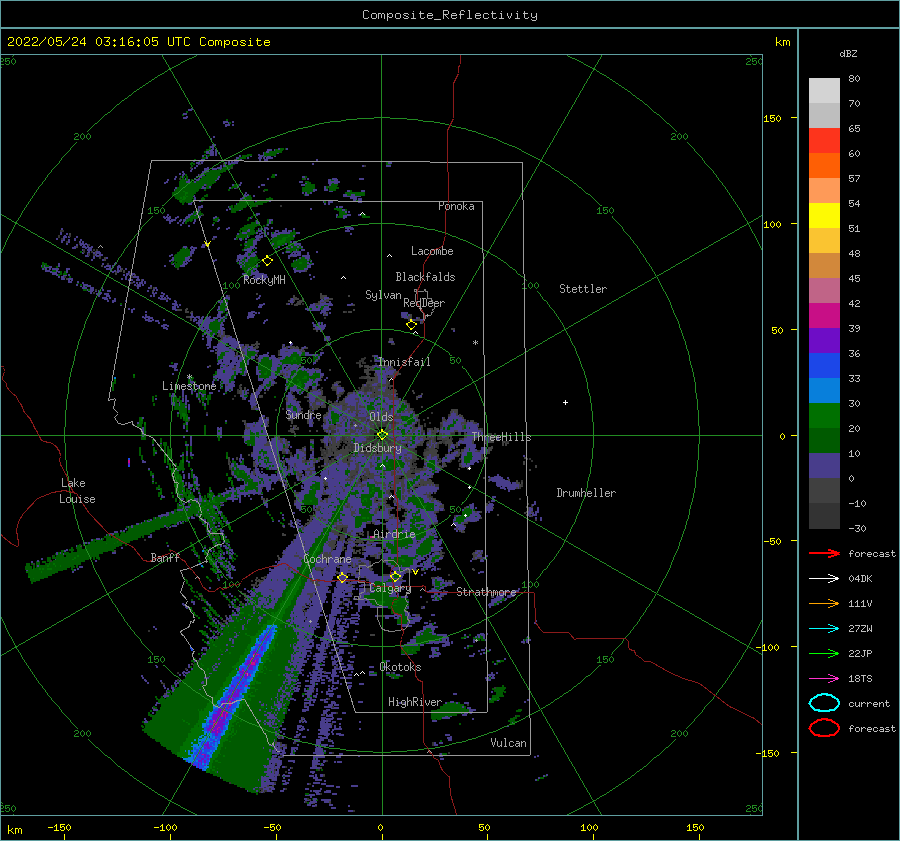Click the white plus marker east of ThreeHills
This screenshot has width=900, height=841.
click(x=565, y=402)
